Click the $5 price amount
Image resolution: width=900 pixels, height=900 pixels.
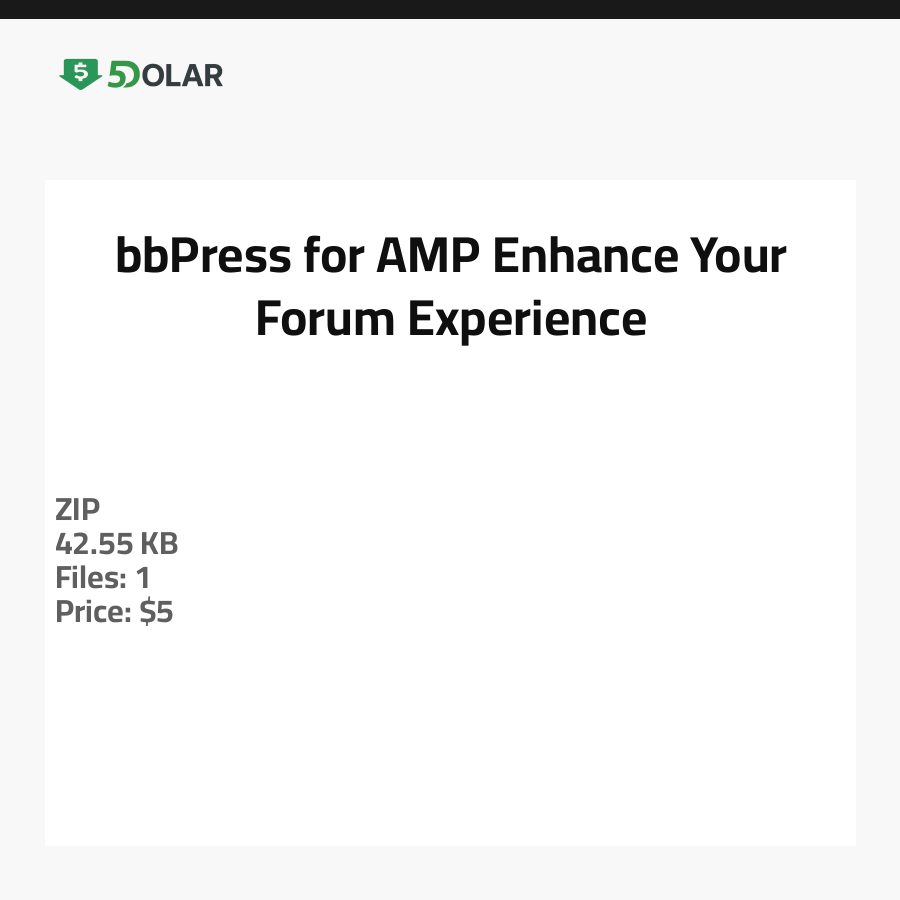156,612
